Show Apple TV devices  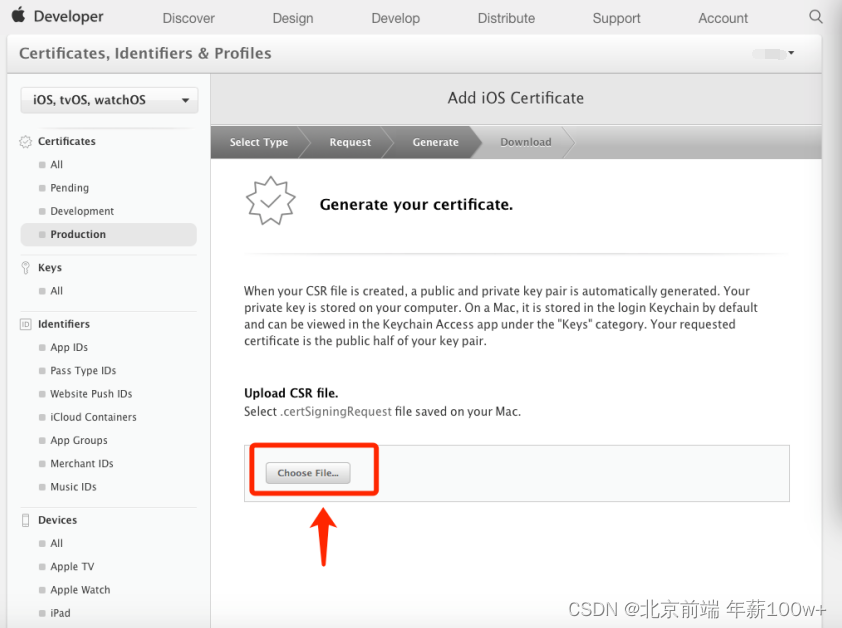tap(72, 566)
